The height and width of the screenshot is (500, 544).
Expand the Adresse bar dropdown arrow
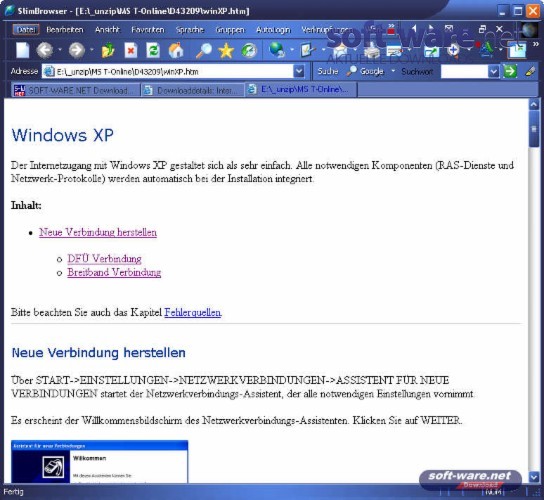point(299,71)
